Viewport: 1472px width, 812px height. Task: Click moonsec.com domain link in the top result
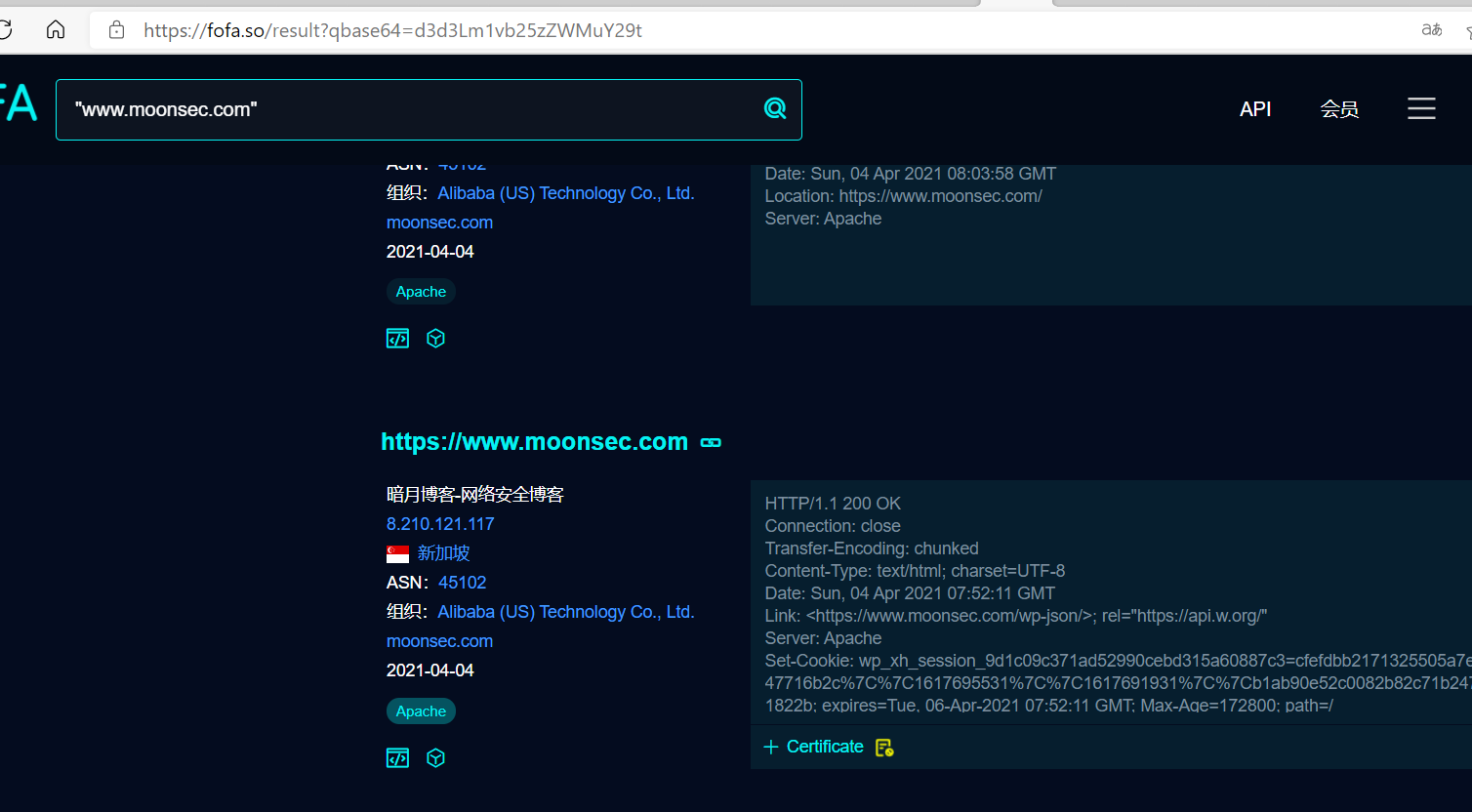tap(439, 223)
